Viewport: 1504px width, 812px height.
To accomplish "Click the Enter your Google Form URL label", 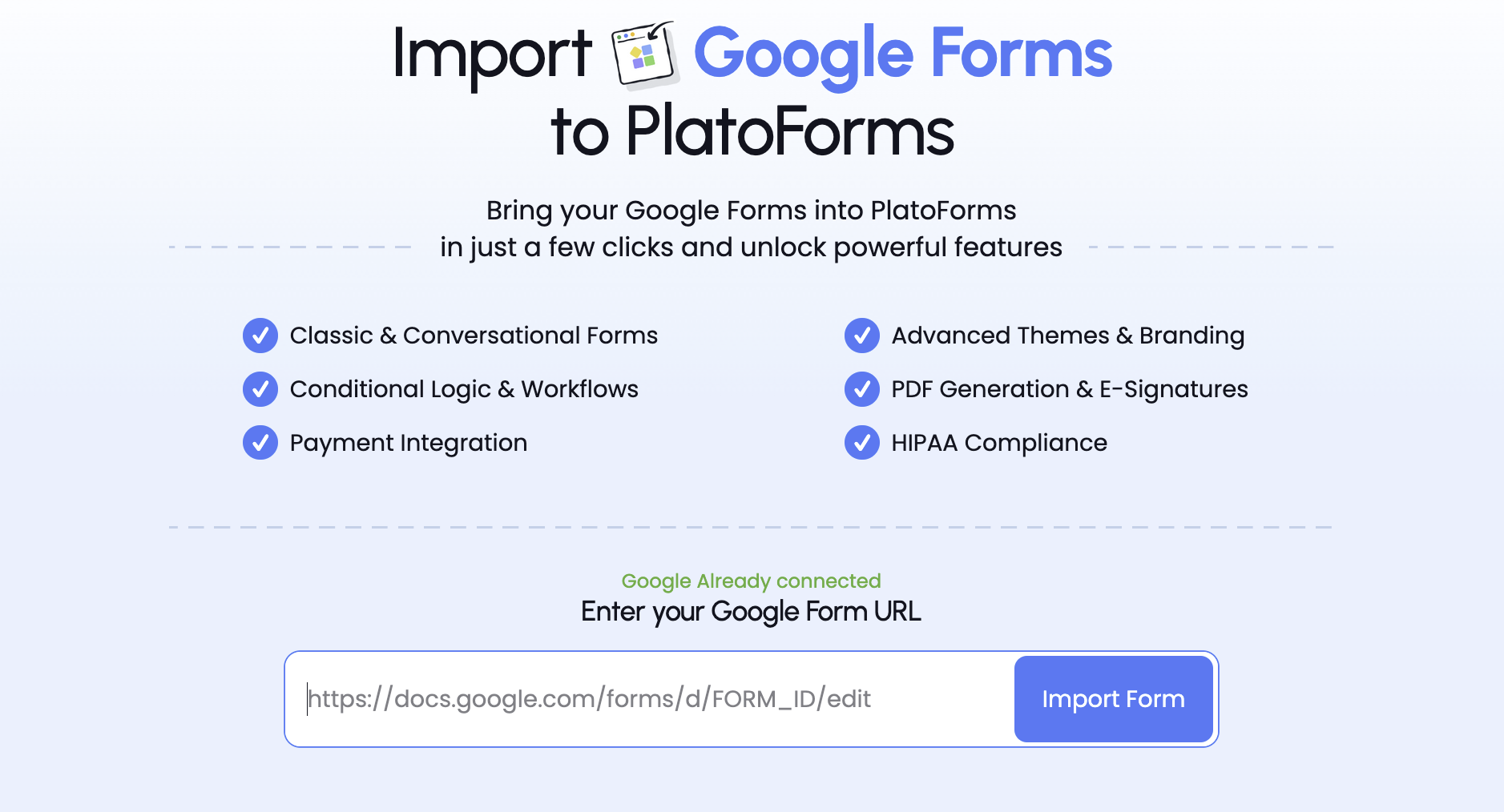I will point(751,612).
